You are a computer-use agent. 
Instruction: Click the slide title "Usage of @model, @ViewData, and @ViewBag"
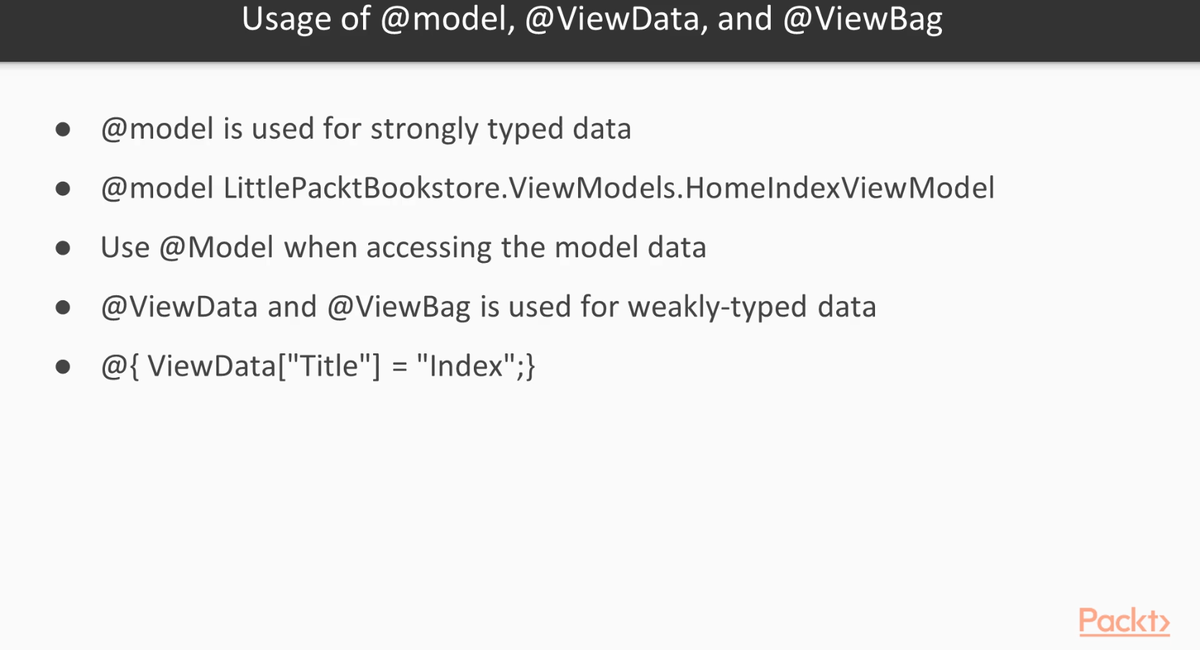[592, 21]
